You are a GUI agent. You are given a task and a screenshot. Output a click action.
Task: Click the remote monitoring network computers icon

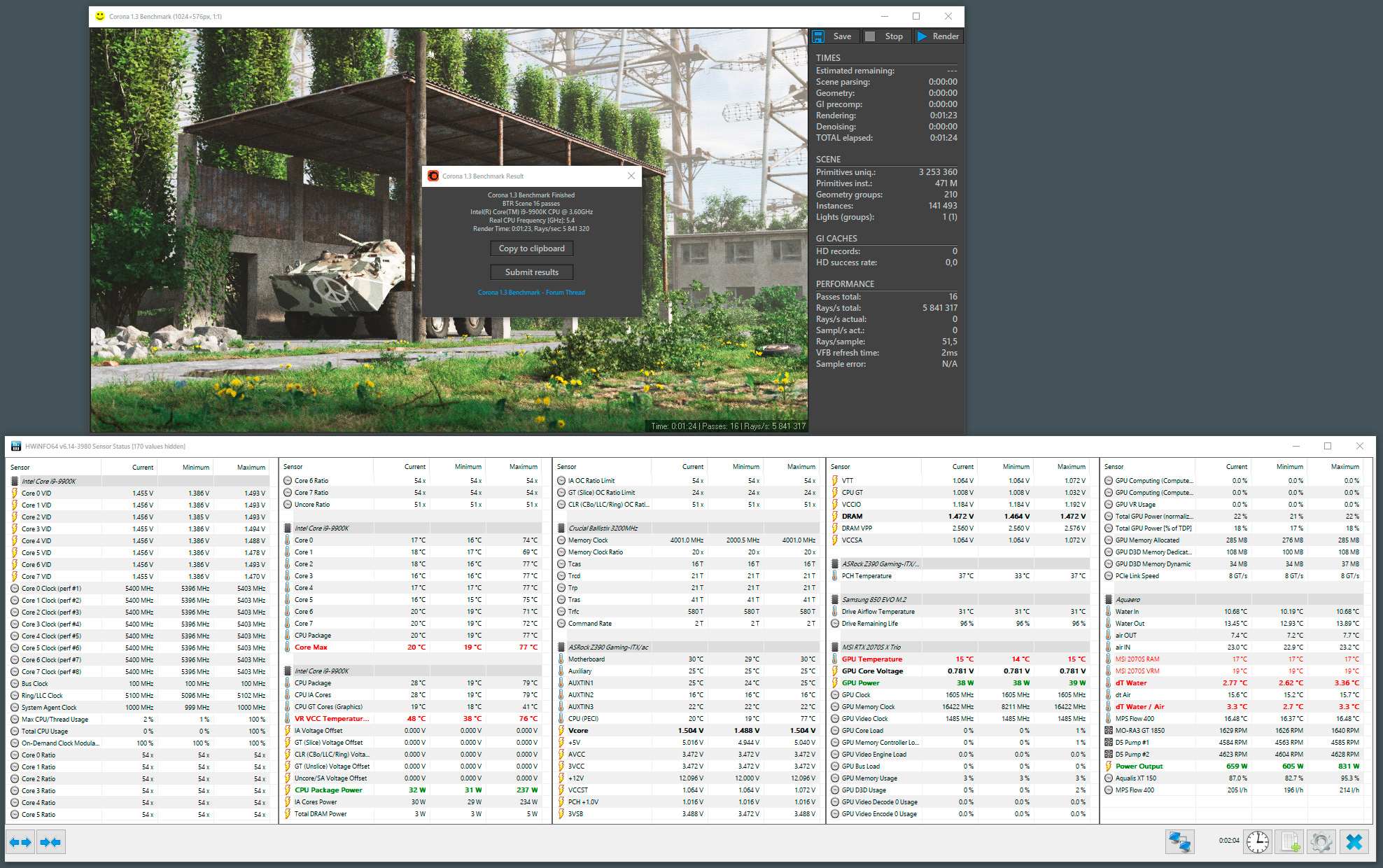pyautogui.click(x=1179, y=841)
